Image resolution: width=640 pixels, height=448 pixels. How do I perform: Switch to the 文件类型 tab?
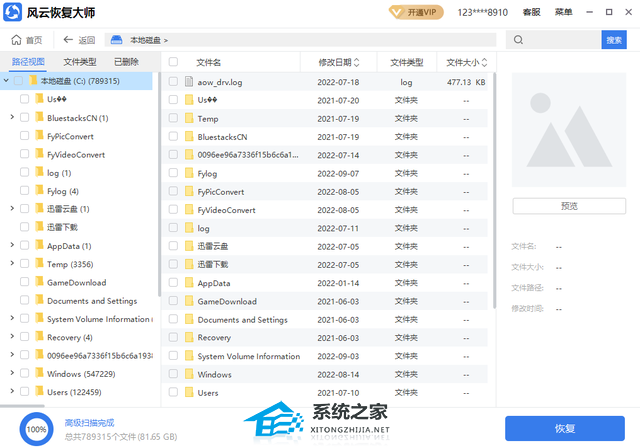[80, 62]
